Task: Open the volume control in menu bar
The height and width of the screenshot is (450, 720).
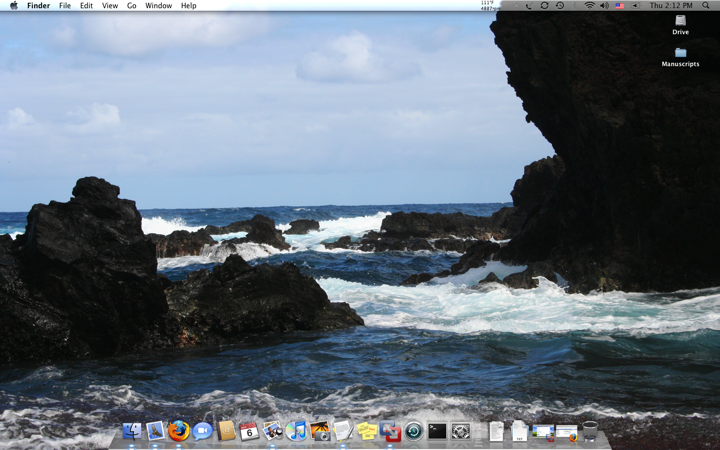Action: coord(604,6)
